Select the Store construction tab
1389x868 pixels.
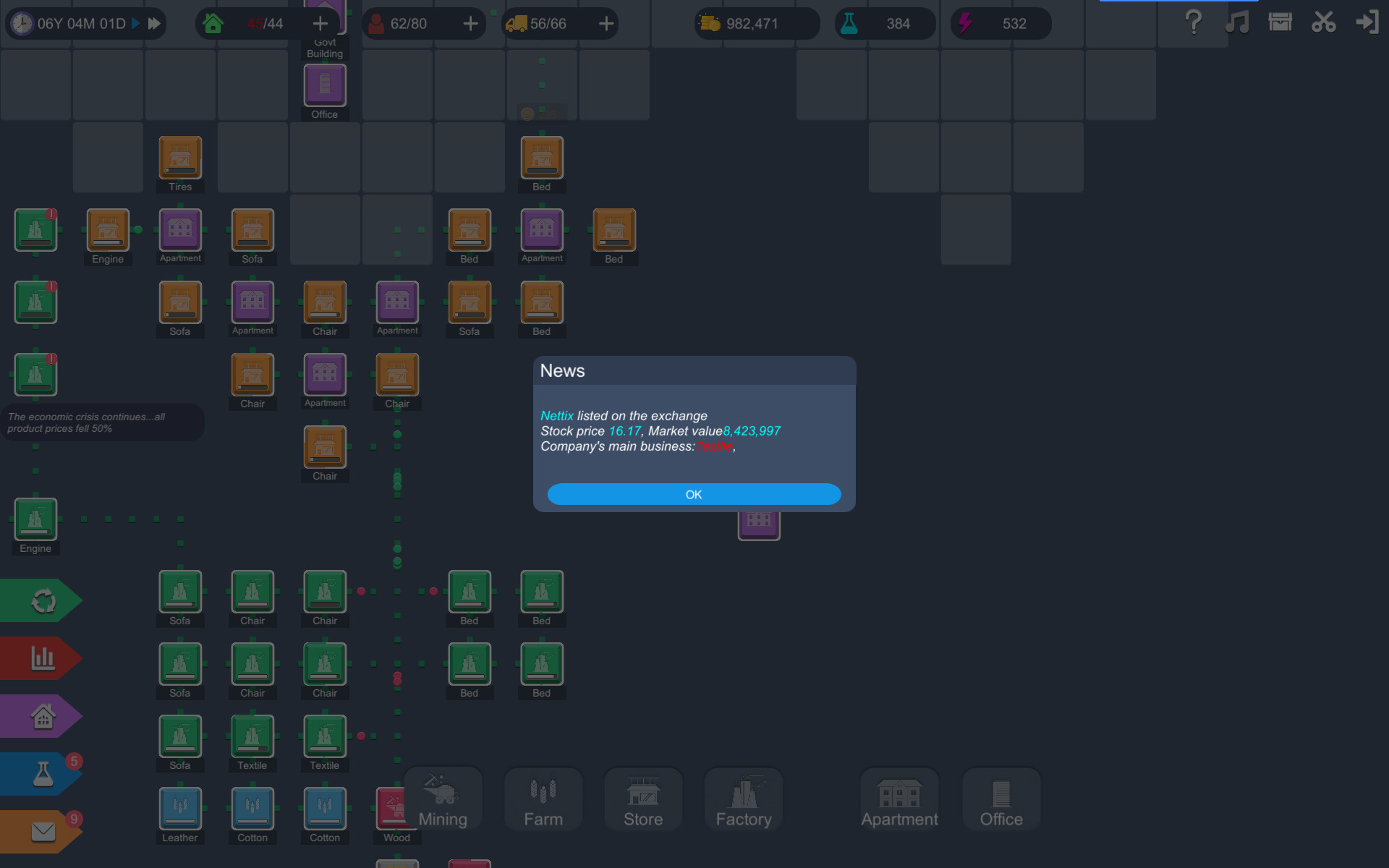[x=642, y=799]
